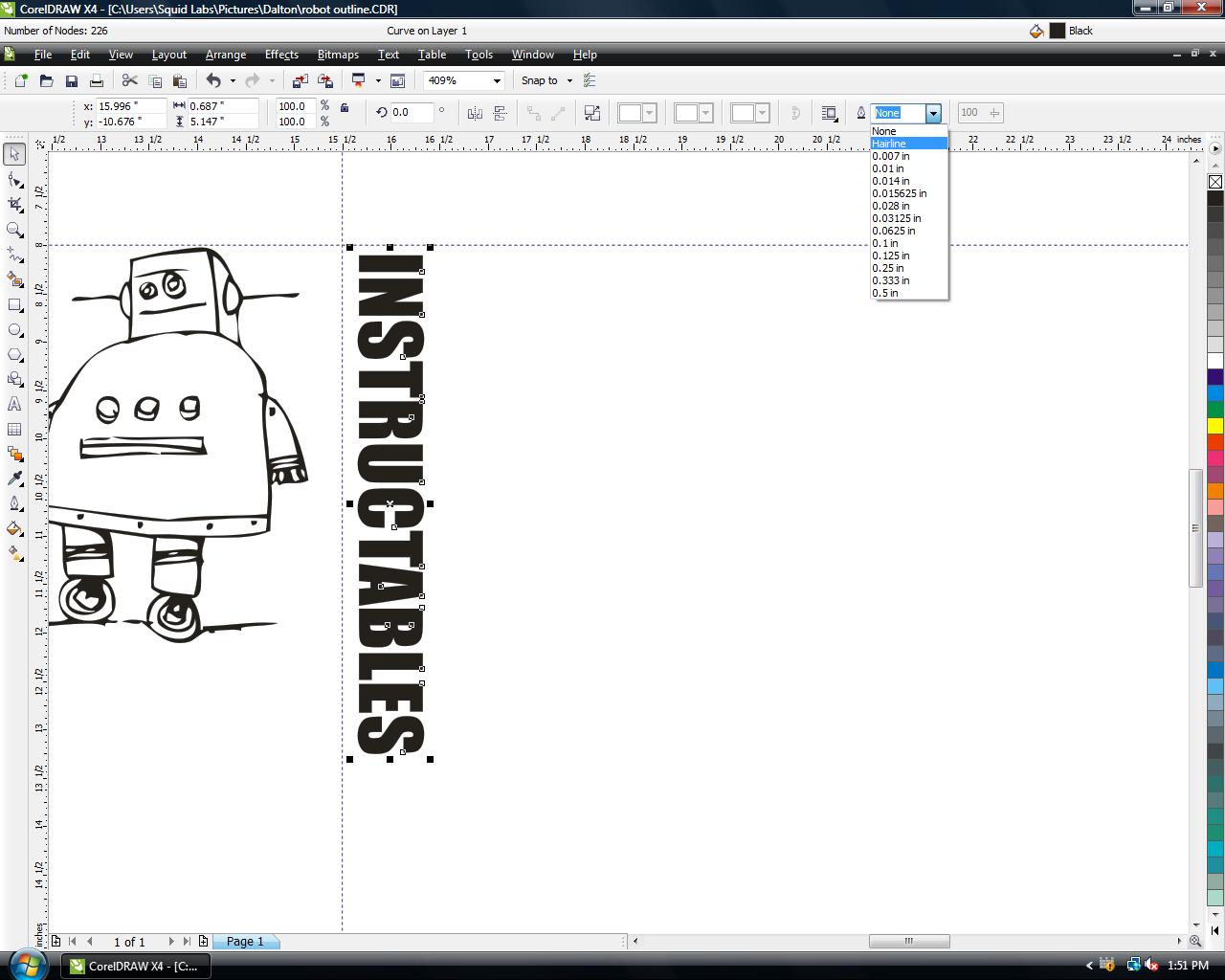Open the Application launcher icon
1225x980 pixels.
coord(360,81)
